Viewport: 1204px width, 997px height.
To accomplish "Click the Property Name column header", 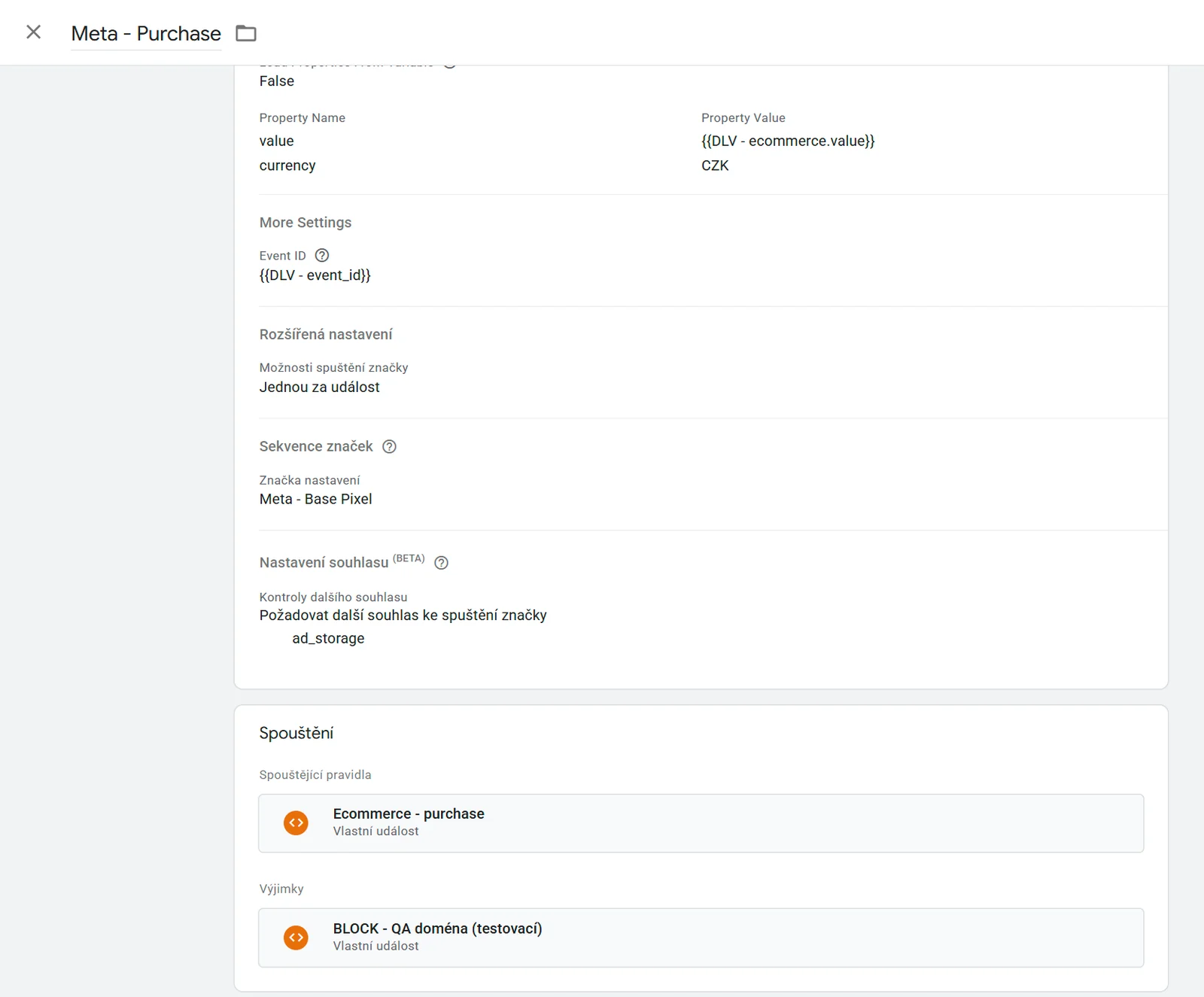I will (x=303, y=117).
